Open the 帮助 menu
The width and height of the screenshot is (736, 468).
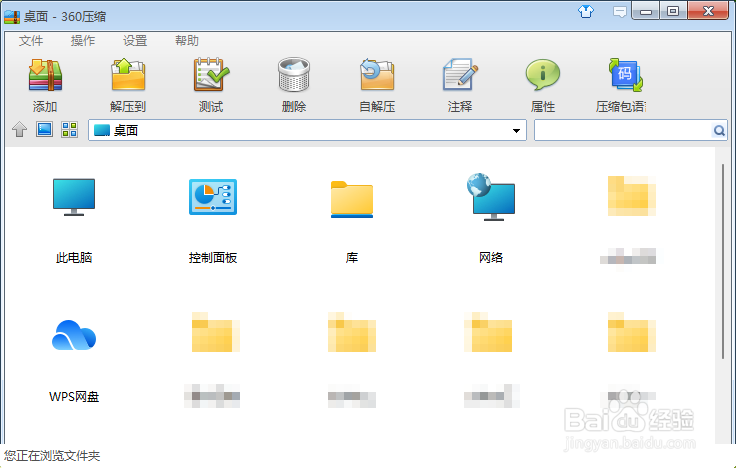tap(187, 41)
